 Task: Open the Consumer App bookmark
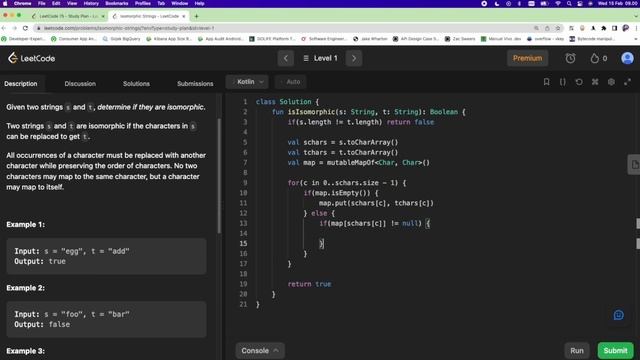(73, 39)
